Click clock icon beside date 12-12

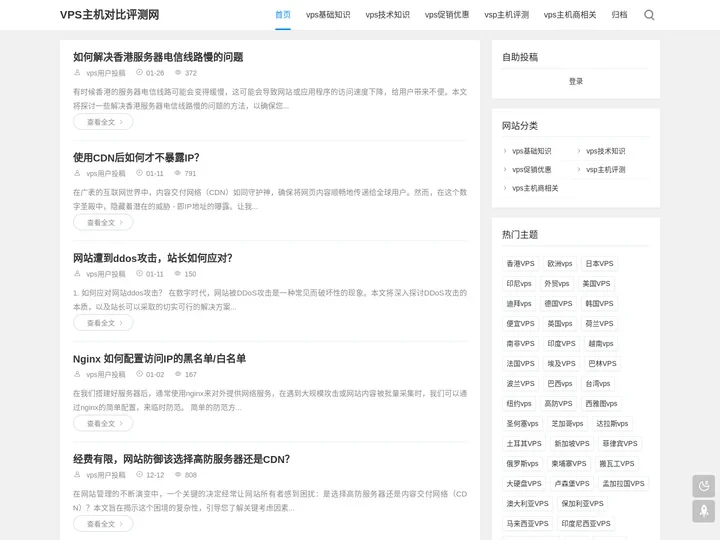coord(140,475)
